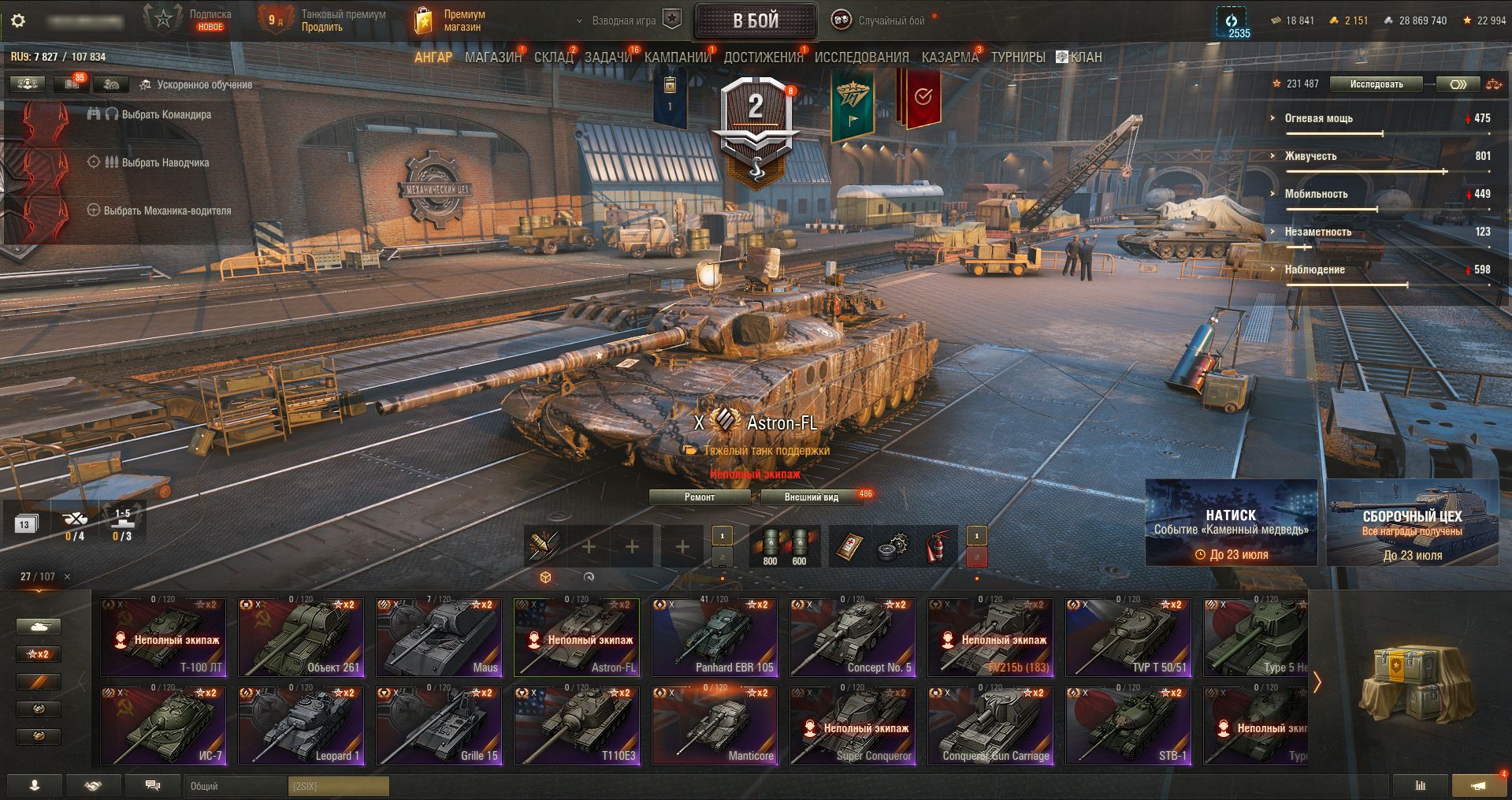Click the rank 2 battle pass shield emblem
The width and height of the screenshot is (1512, 800).
756,126
